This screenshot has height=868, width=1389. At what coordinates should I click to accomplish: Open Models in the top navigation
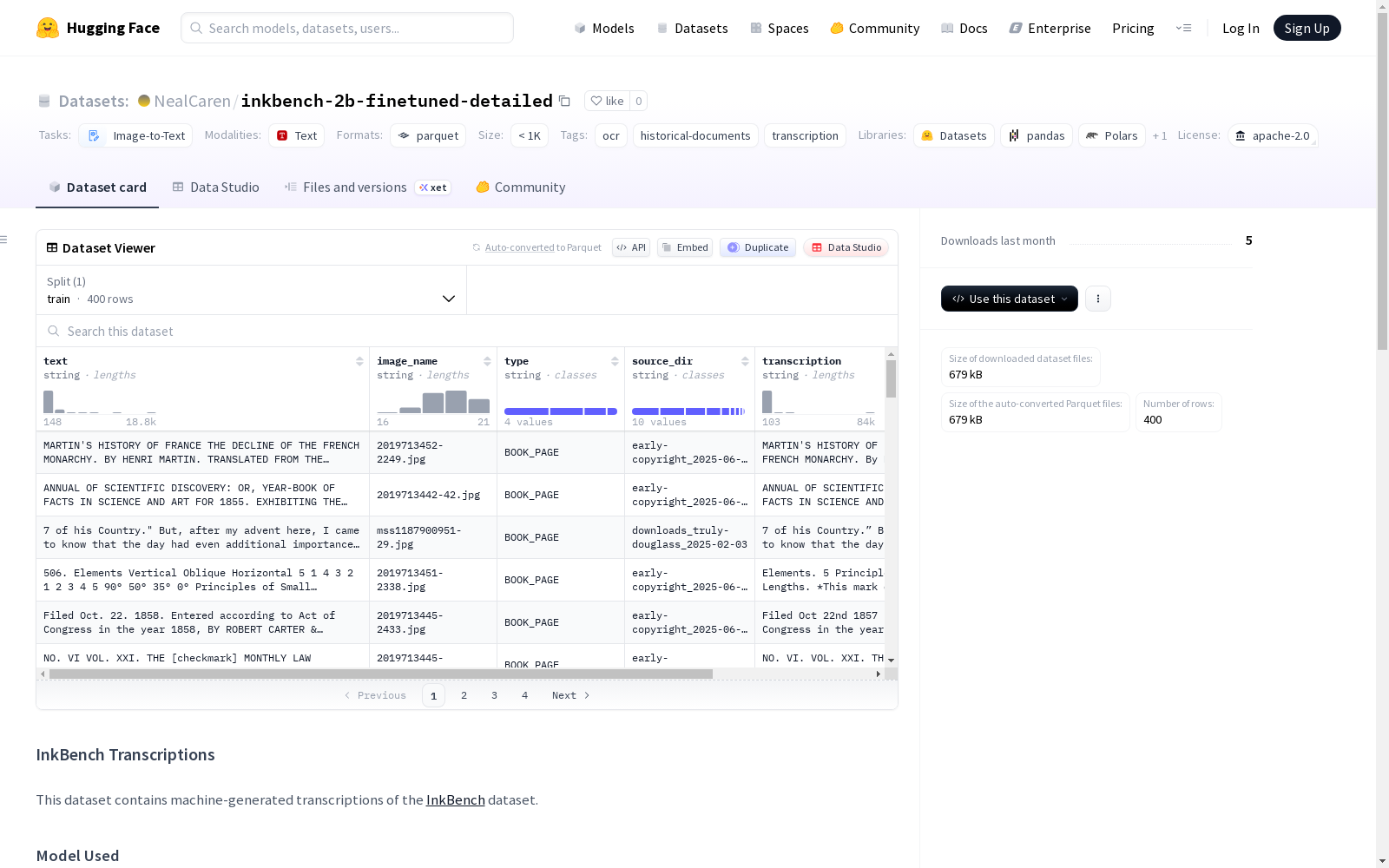coord(604,28)
